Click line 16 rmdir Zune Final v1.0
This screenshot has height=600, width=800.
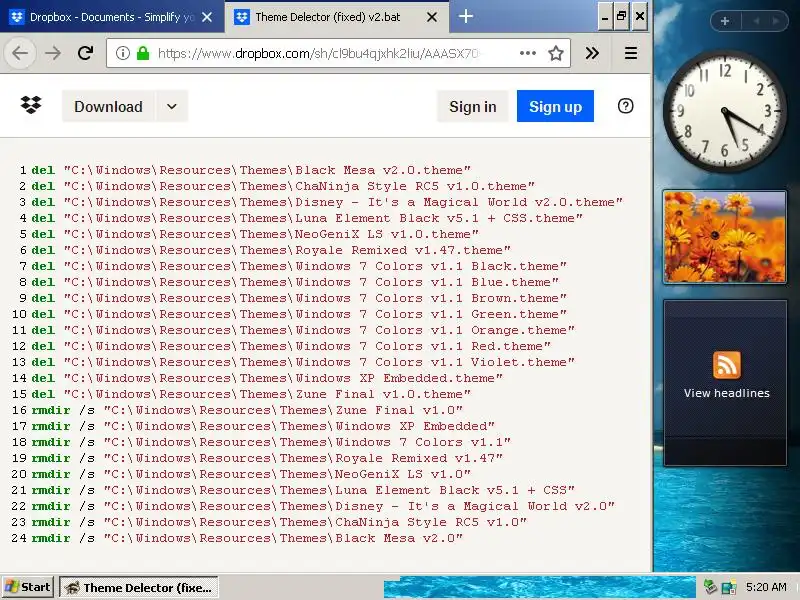pyautogui.click(x=247, y=410)
